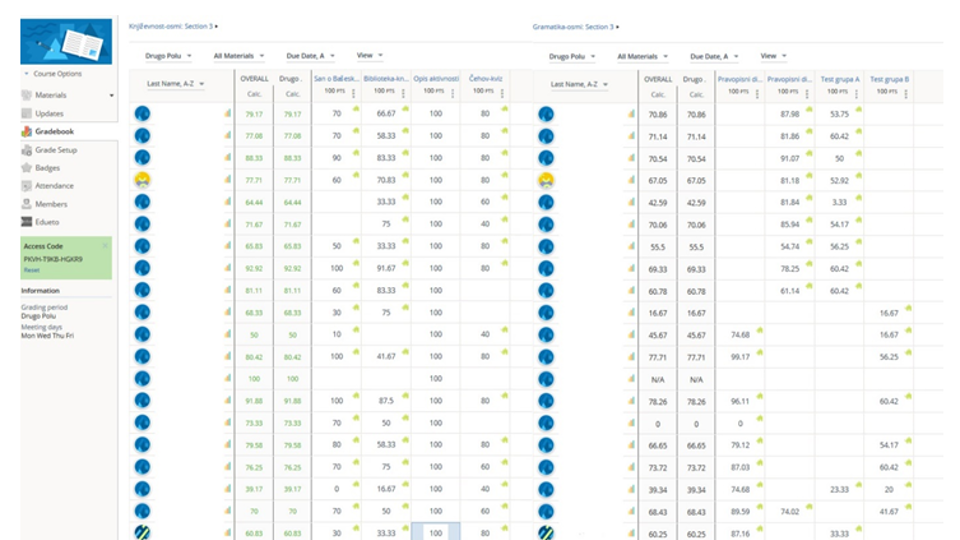The width and height of the screenshot is (960, 540).
Task: Select Gradebook in the sidebar
Action: click(54, 131)
